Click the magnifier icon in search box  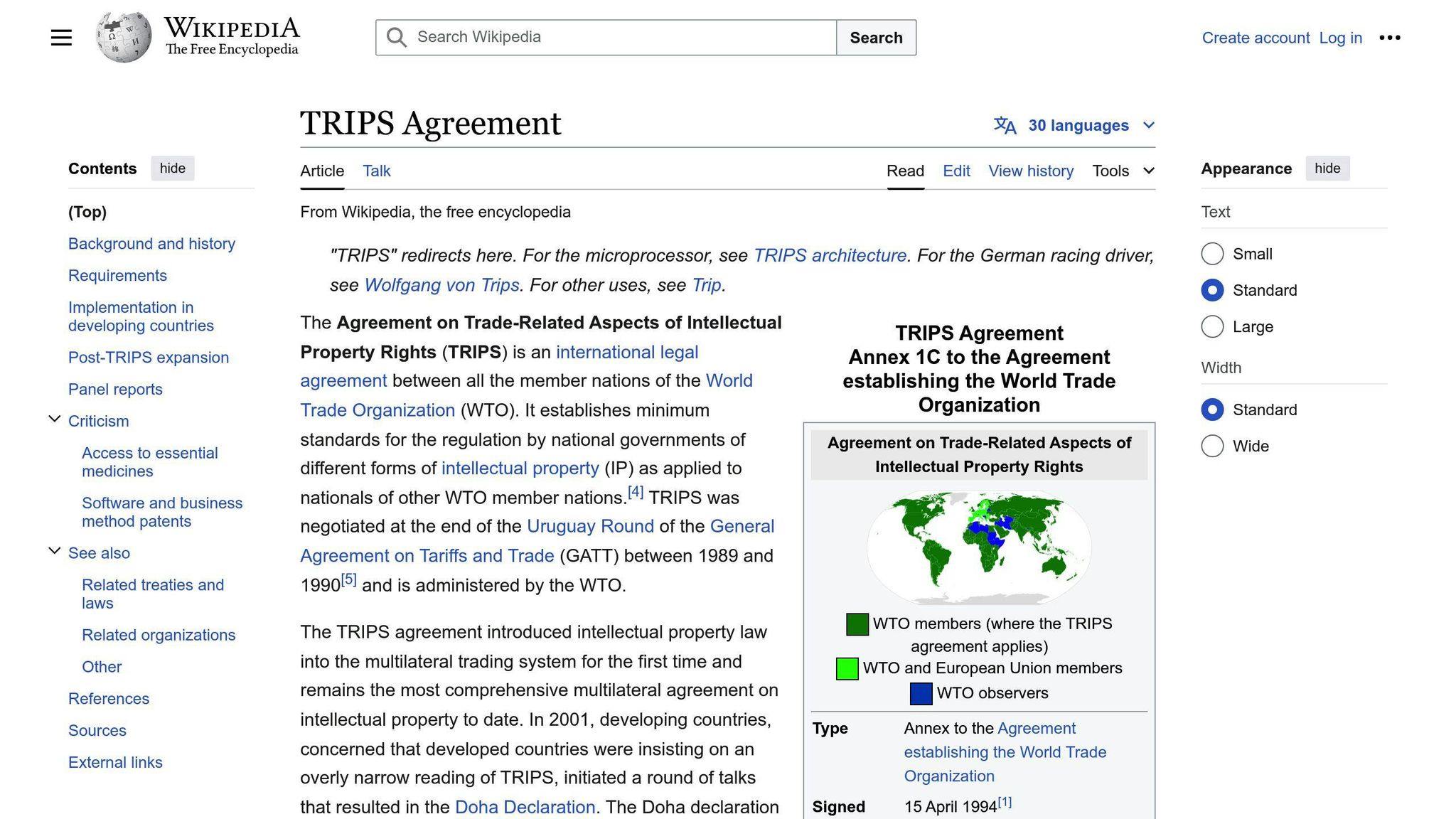397,38
